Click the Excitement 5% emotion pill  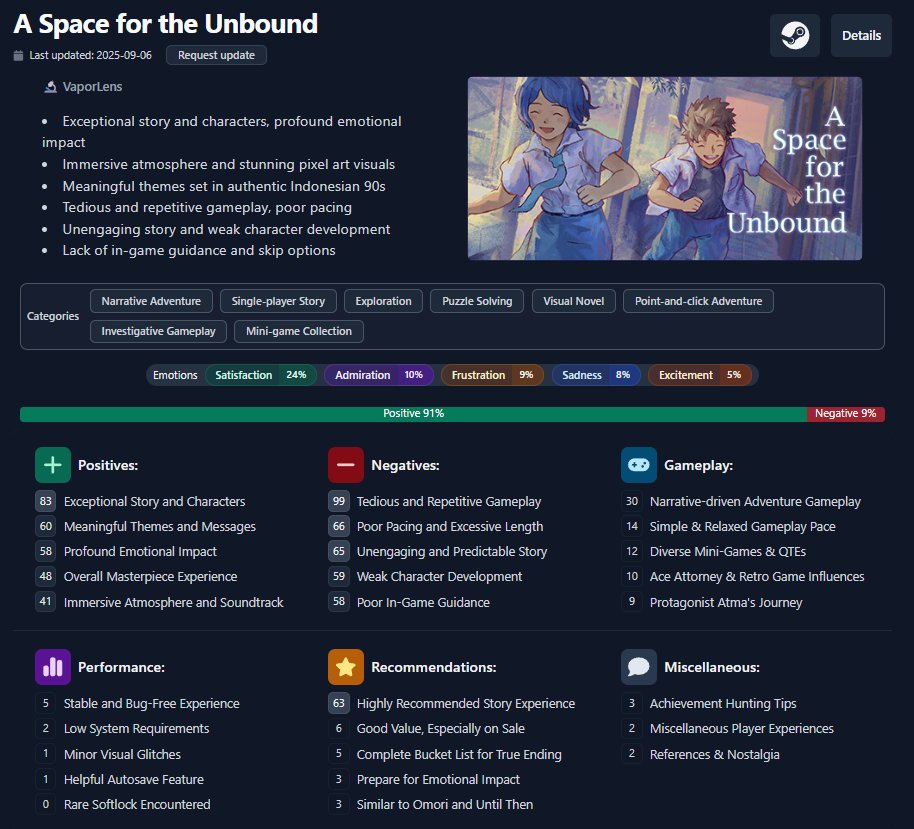[699, 375]
